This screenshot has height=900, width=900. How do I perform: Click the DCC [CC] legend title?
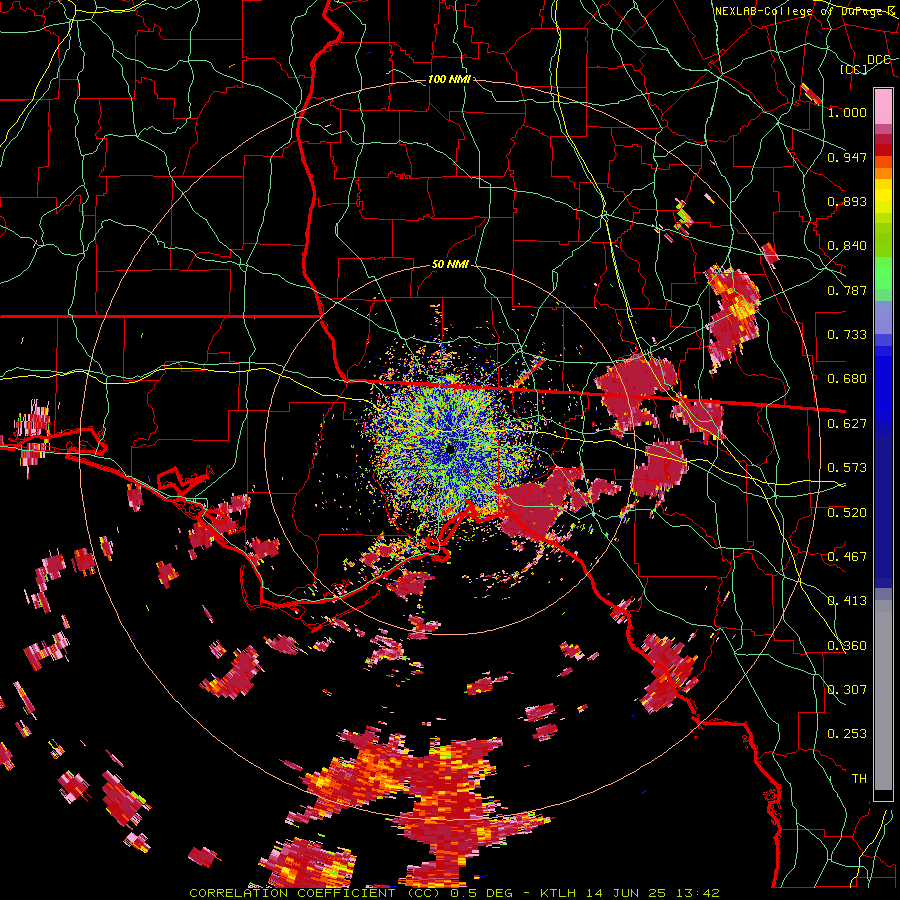(864, 64)
